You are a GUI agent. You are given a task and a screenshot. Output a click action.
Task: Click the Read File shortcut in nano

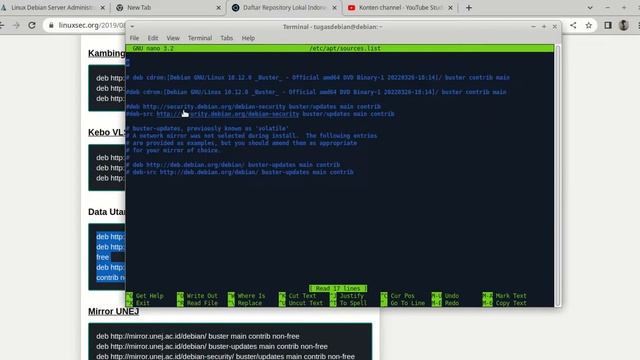click(x=198, y=303)
